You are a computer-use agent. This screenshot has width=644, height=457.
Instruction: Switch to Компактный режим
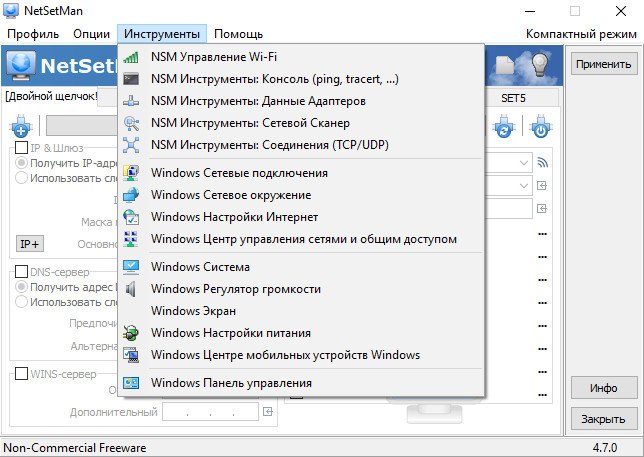581,34
